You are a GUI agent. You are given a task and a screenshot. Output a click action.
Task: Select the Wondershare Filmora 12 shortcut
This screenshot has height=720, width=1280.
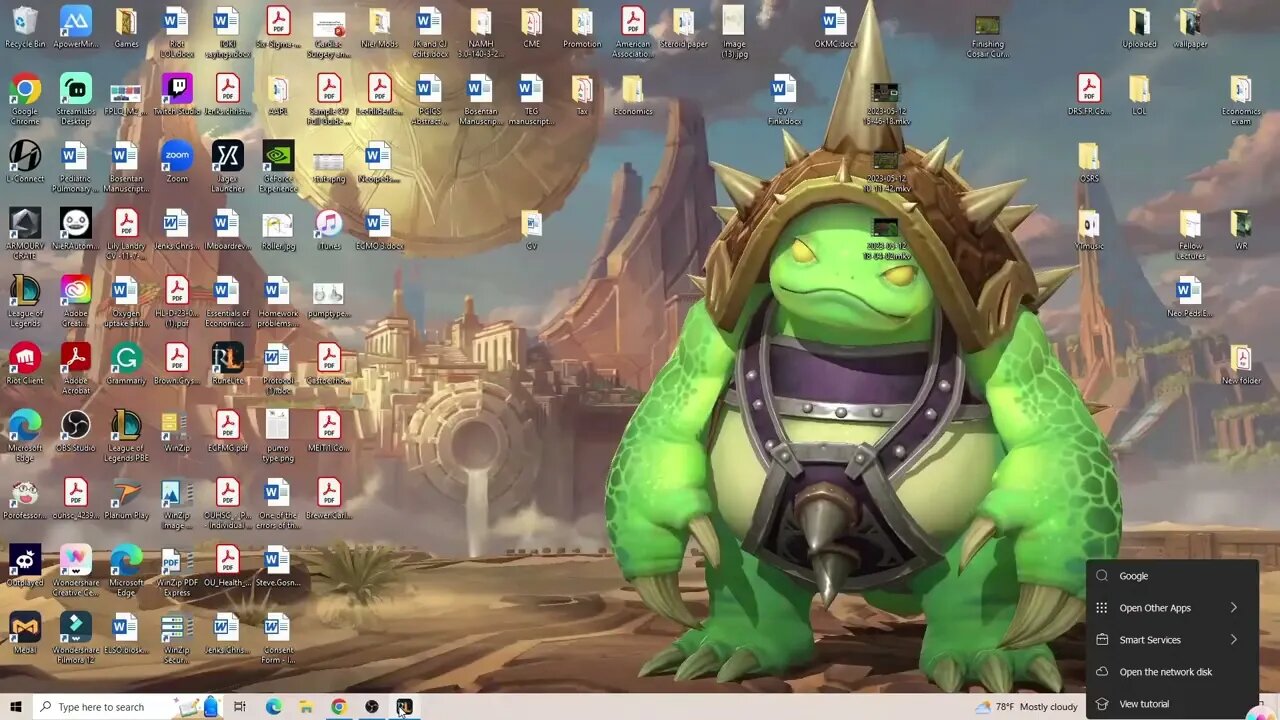76,637
